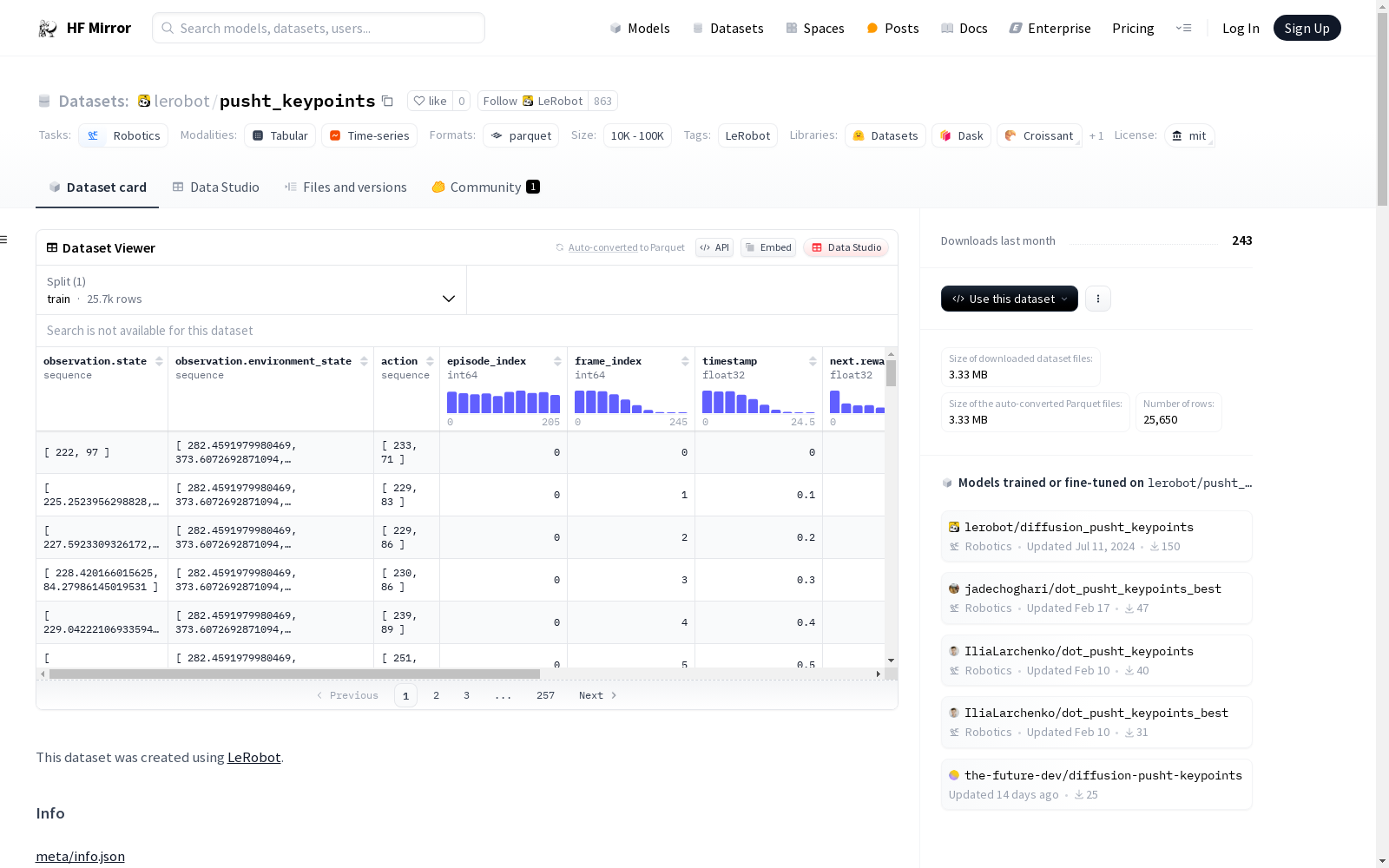Image resolution: width=1389 pixels, height=868 pixels.
Task: Click the Log In link
Action: [x=1241, y=29]
